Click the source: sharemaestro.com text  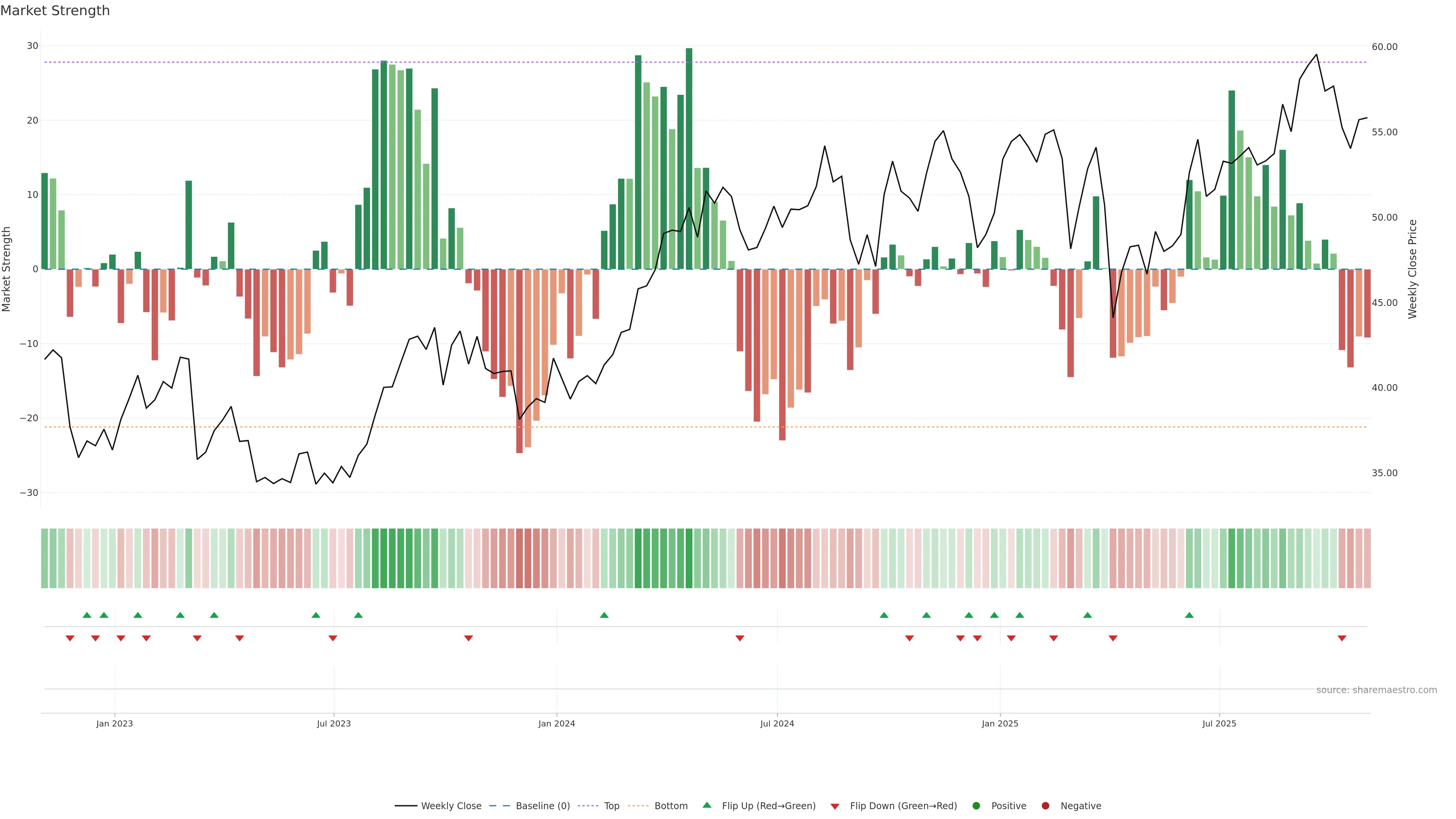[1376, 690]
